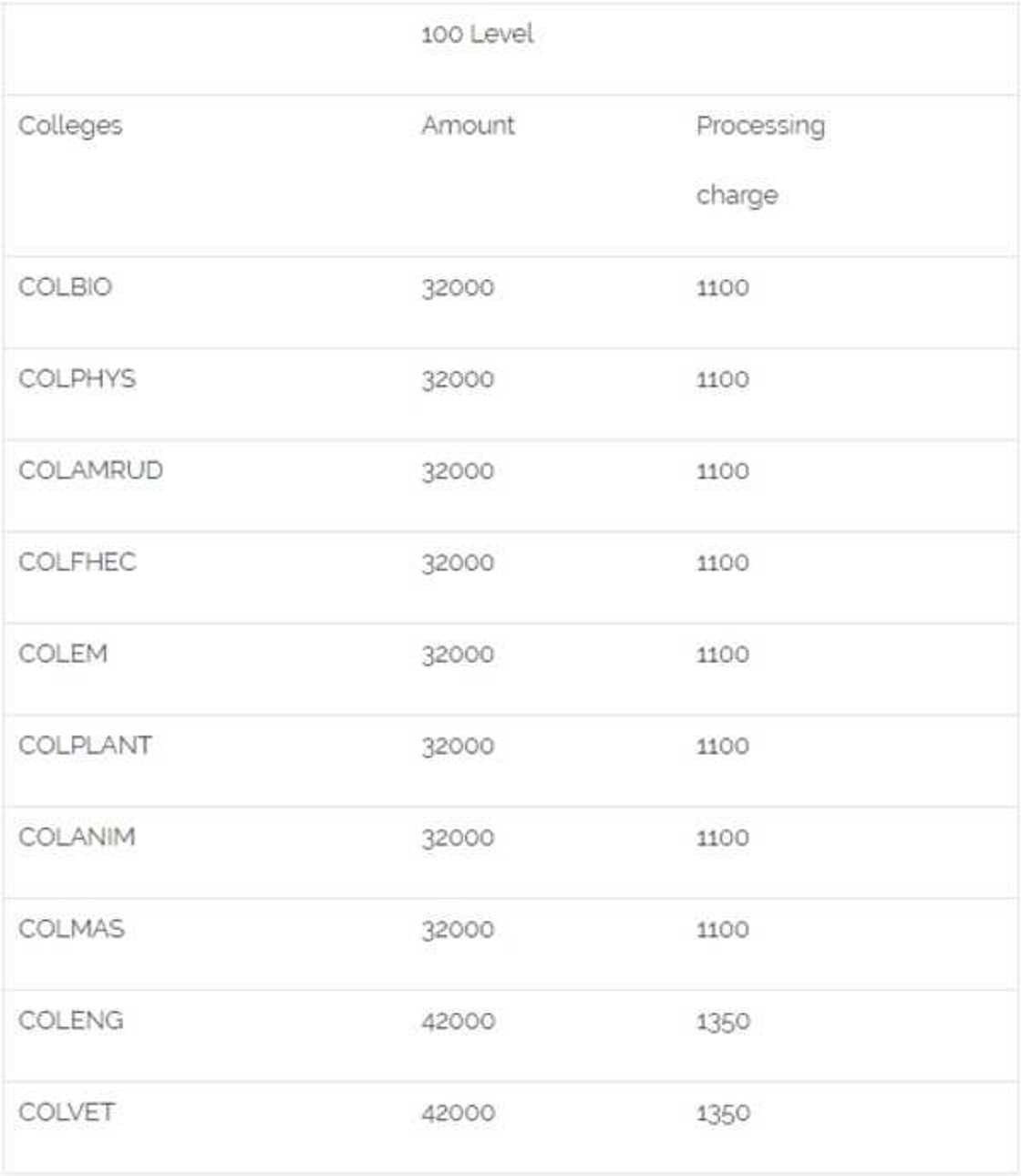Click the 1350 processing charge for COLVET
This screenshot has height=1176, width=1021.
click(x=723, y=1113)
